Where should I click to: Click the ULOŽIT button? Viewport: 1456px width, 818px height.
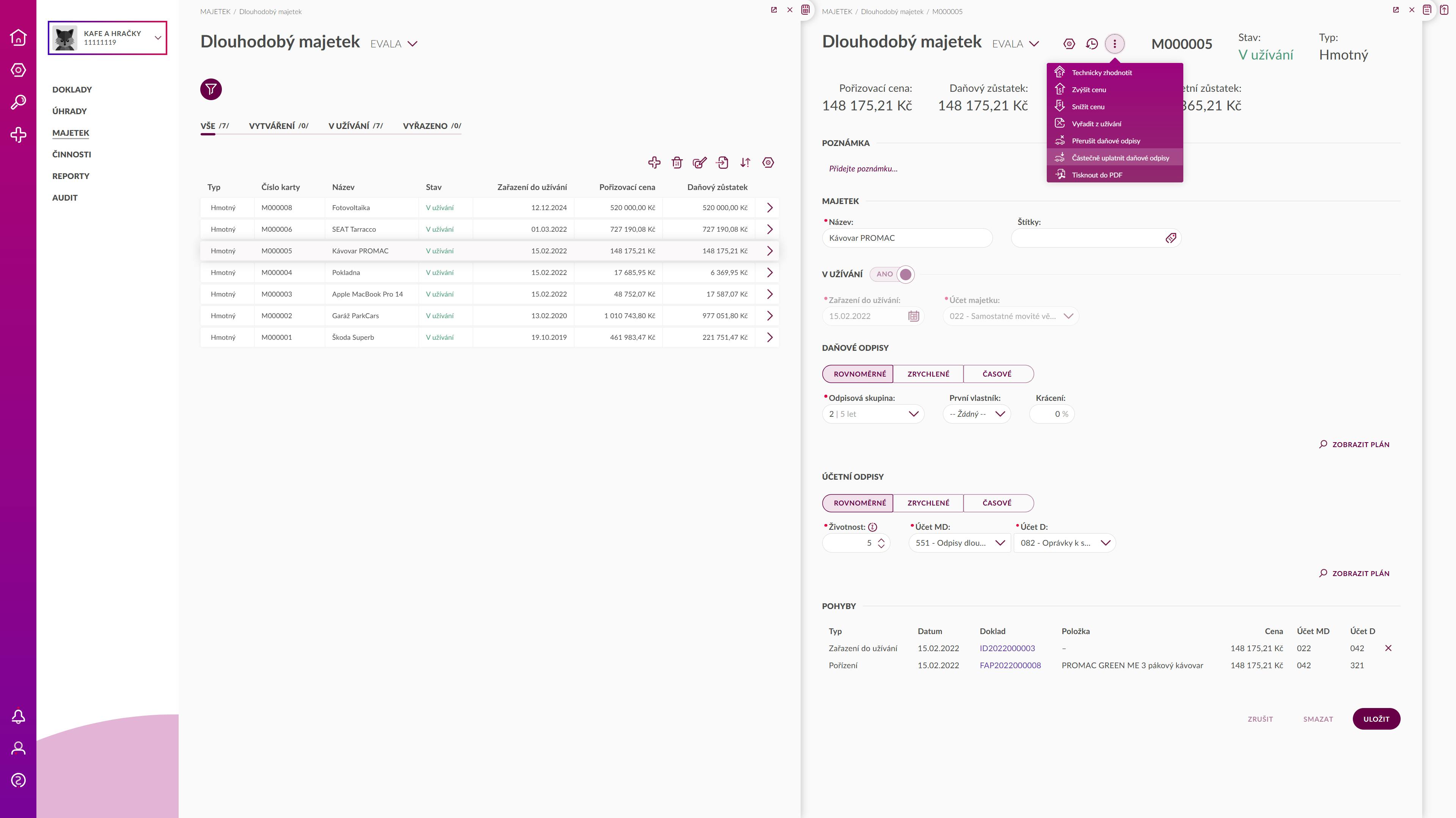point(1376,719)
